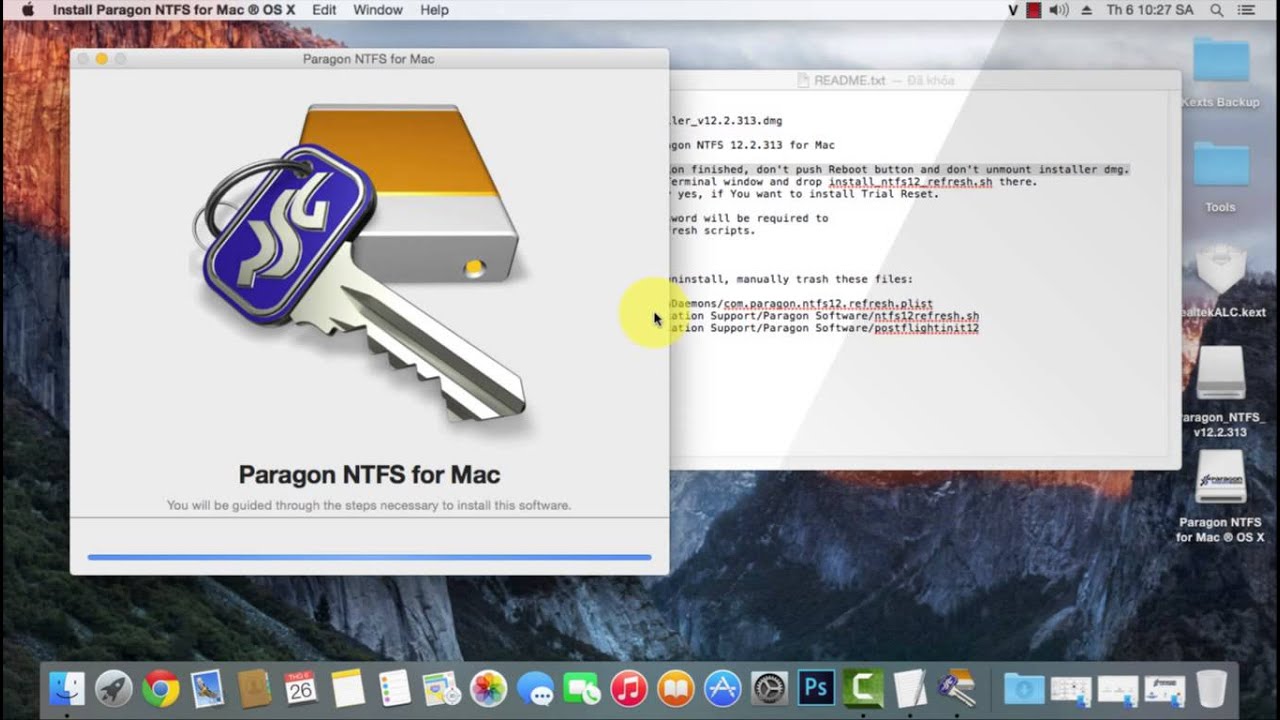This screenshot has height=720, width=1280.
Task: Open the Window menu
Action: click(378, 10)
